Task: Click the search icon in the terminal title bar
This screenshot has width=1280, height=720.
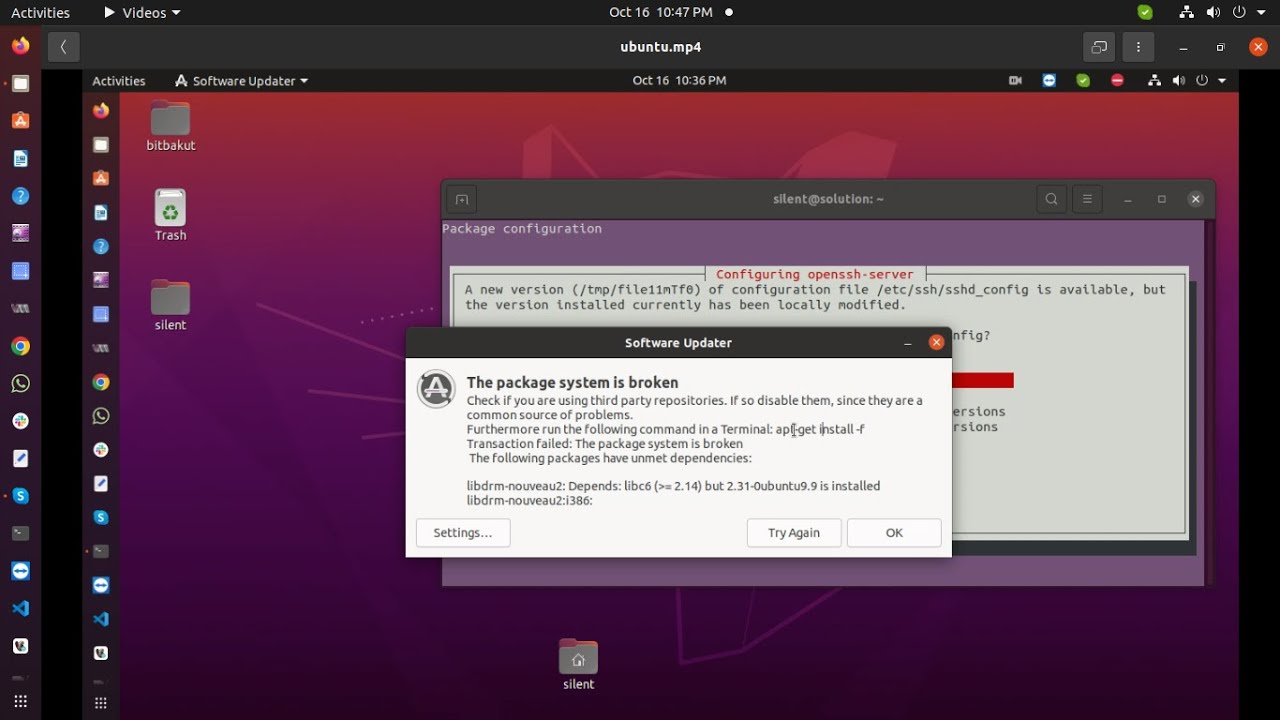Action: click(x=1051, y=199)
